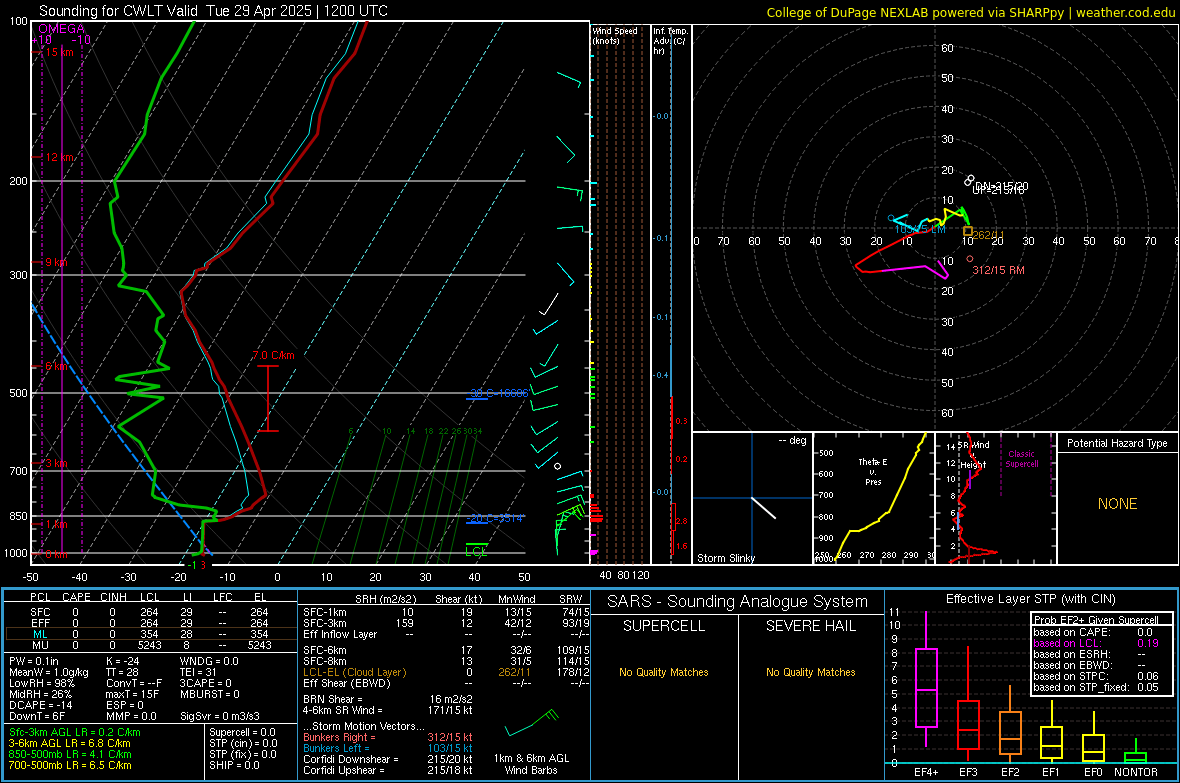Click the SRH (m2/s2) column header
Viewport: 1180px width, 783px height.
pos(385,599)
